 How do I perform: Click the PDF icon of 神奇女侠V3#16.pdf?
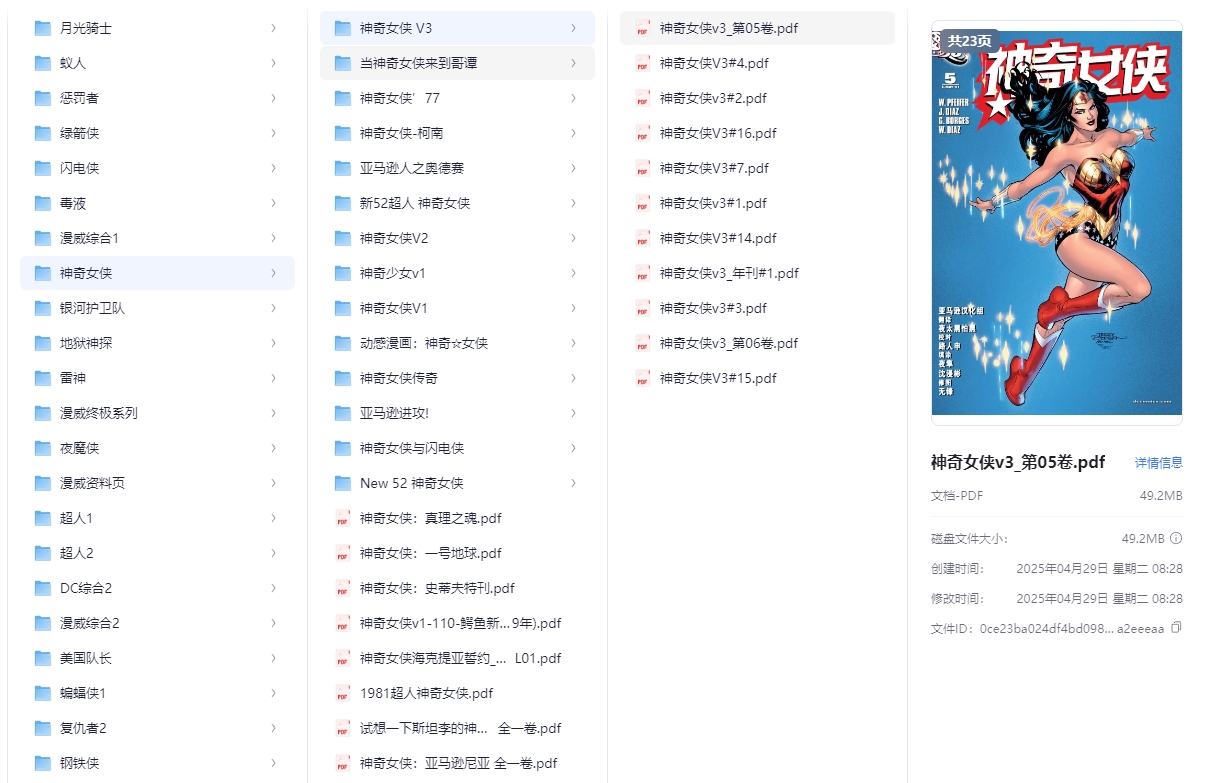tap(642, 133)
